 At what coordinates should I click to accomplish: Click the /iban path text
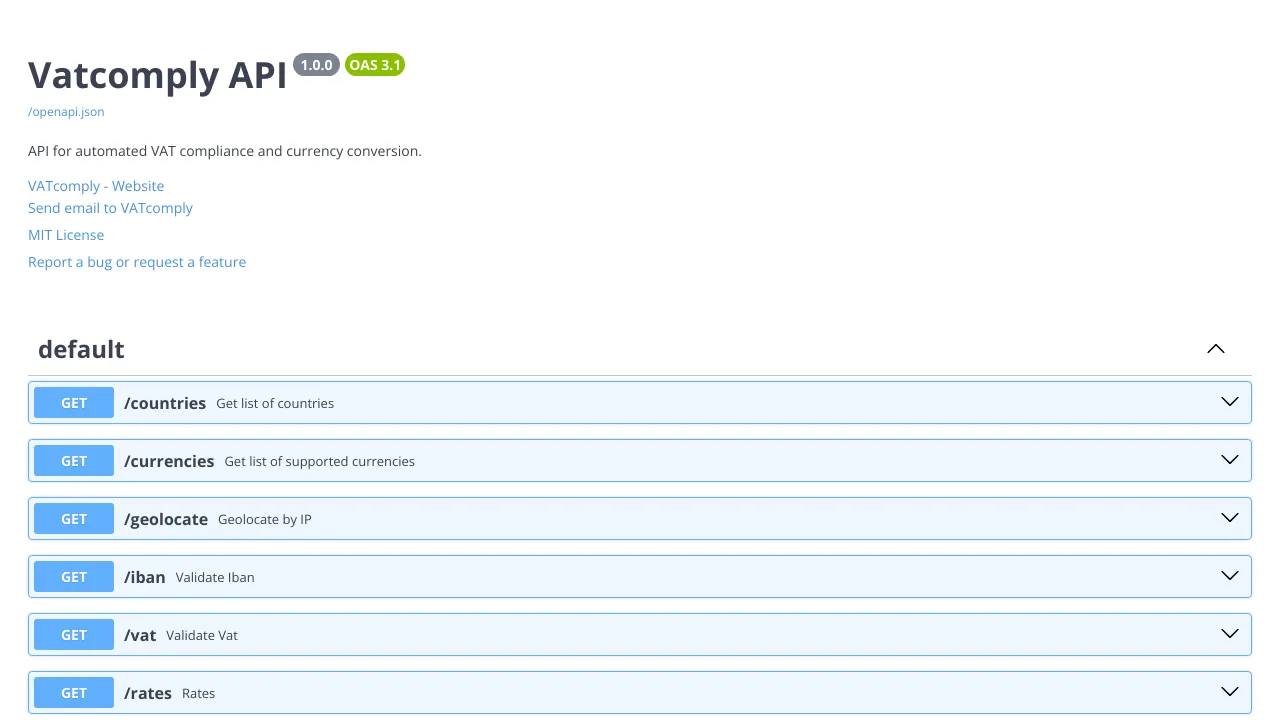[x=145, y=577]
